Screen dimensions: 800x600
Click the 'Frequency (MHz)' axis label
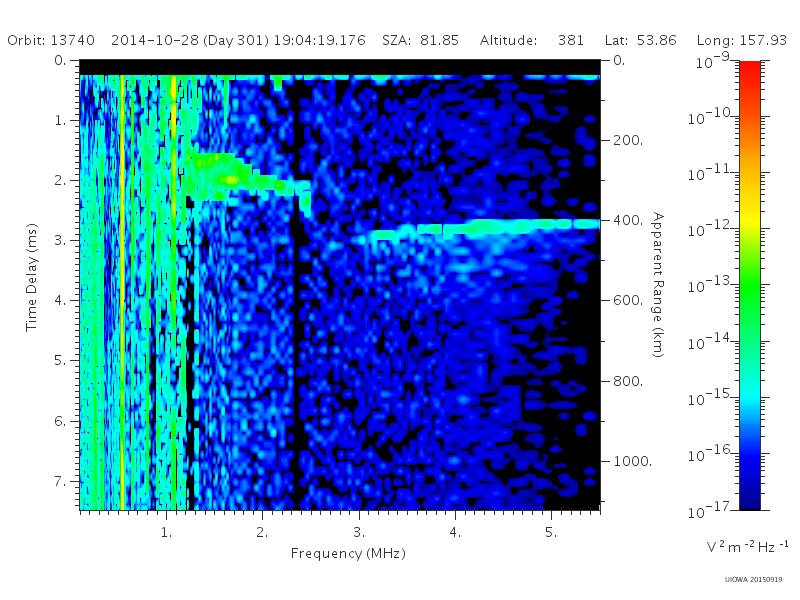coord(348,553)
